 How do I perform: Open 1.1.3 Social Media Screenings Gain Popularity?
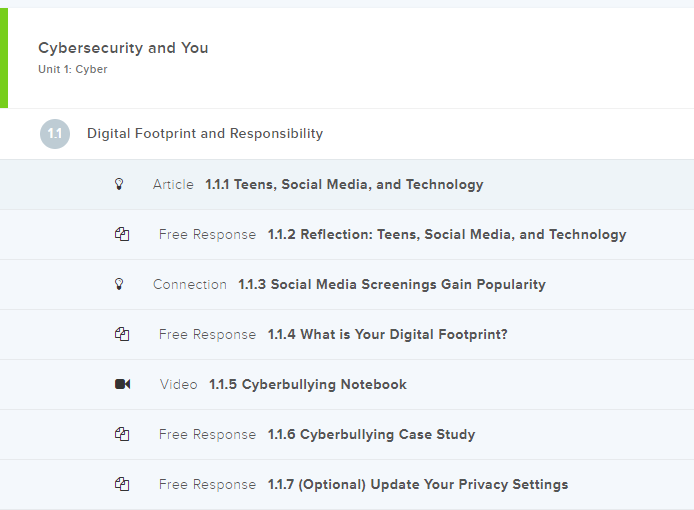392,284
